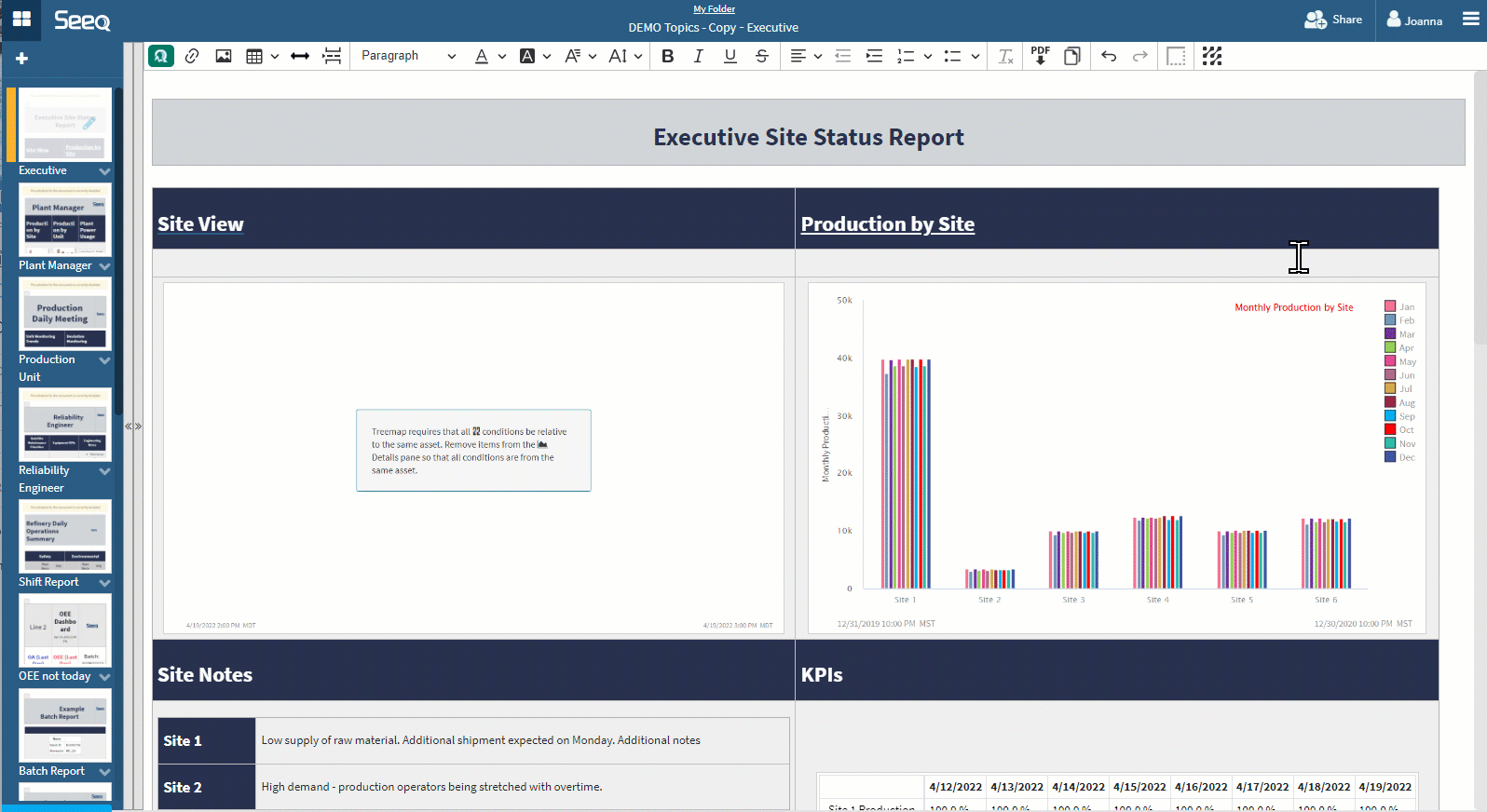Export document with the PDF icon
The height and width of the screenshot is (812, 1487).
click(1041, 56)
